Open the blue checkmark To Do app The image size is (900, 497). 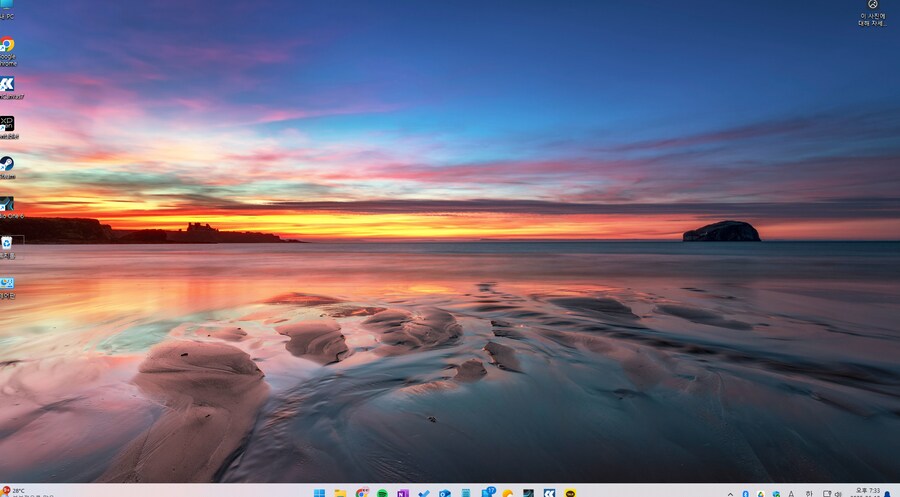tap(424, 493)
